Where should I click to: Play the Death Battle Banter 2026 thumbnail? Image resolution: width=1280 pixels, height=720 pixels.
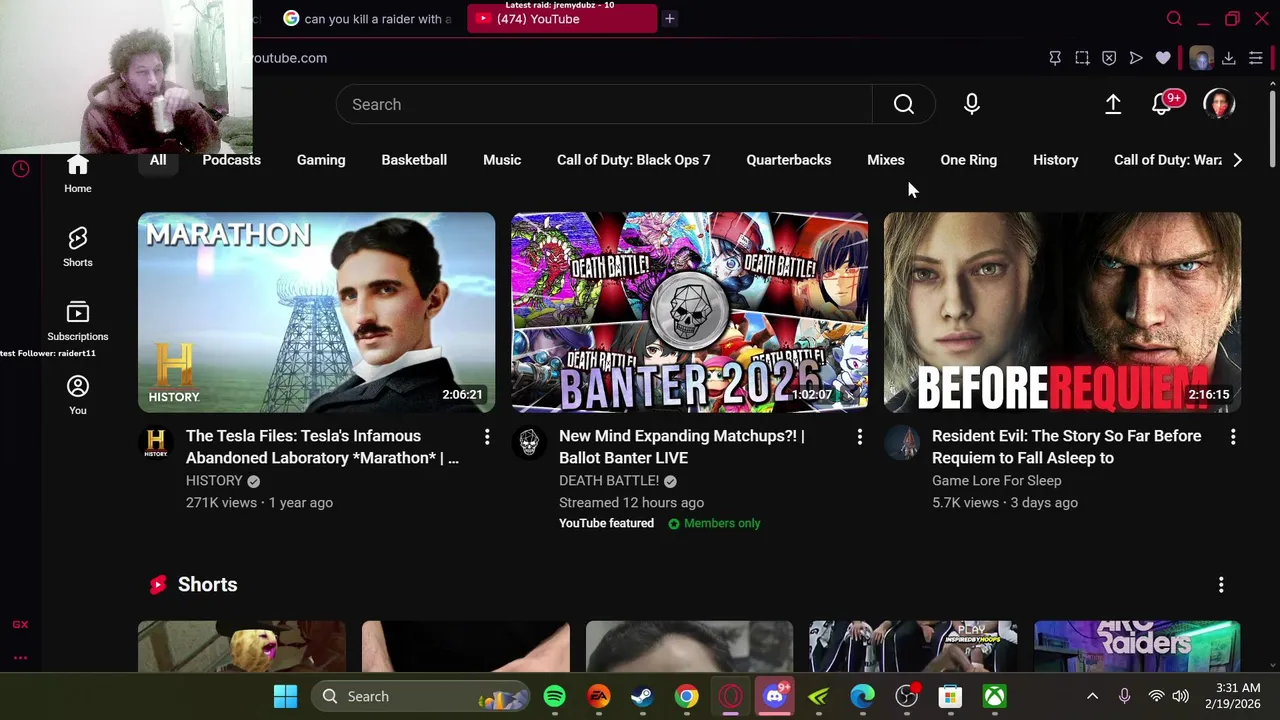pyautogui.click(x=689, y=312)
